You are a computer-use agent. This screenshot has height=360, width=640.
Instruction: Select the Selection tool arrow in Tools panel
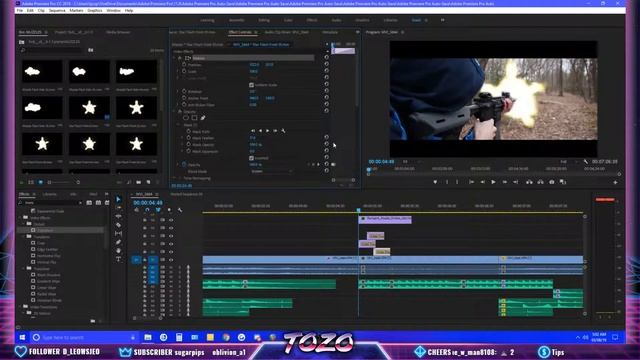pyautogui.click(x=118, y=199)
